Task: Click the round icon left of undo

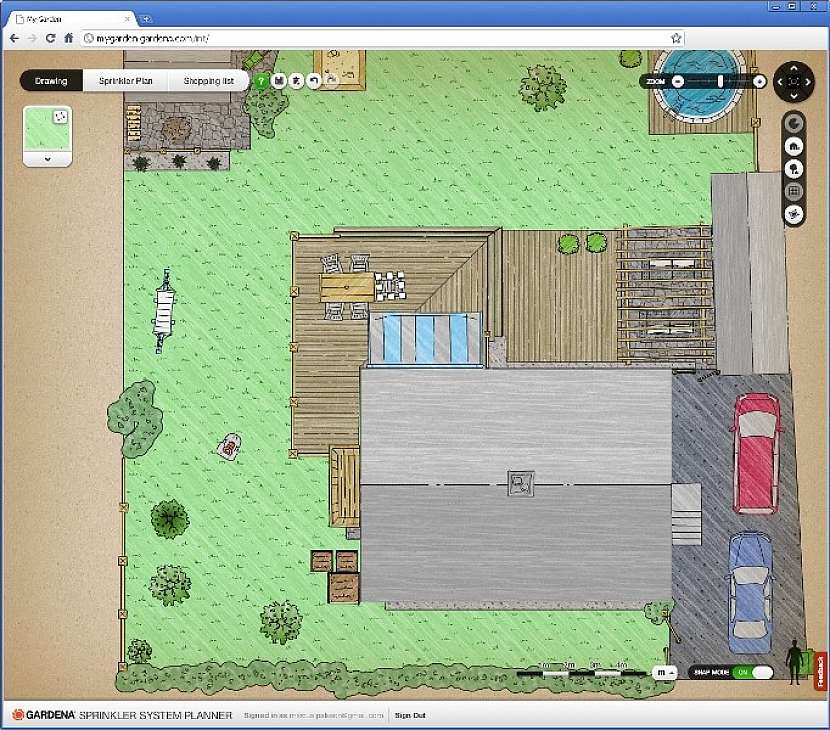Action: click(x=296, y=81)
